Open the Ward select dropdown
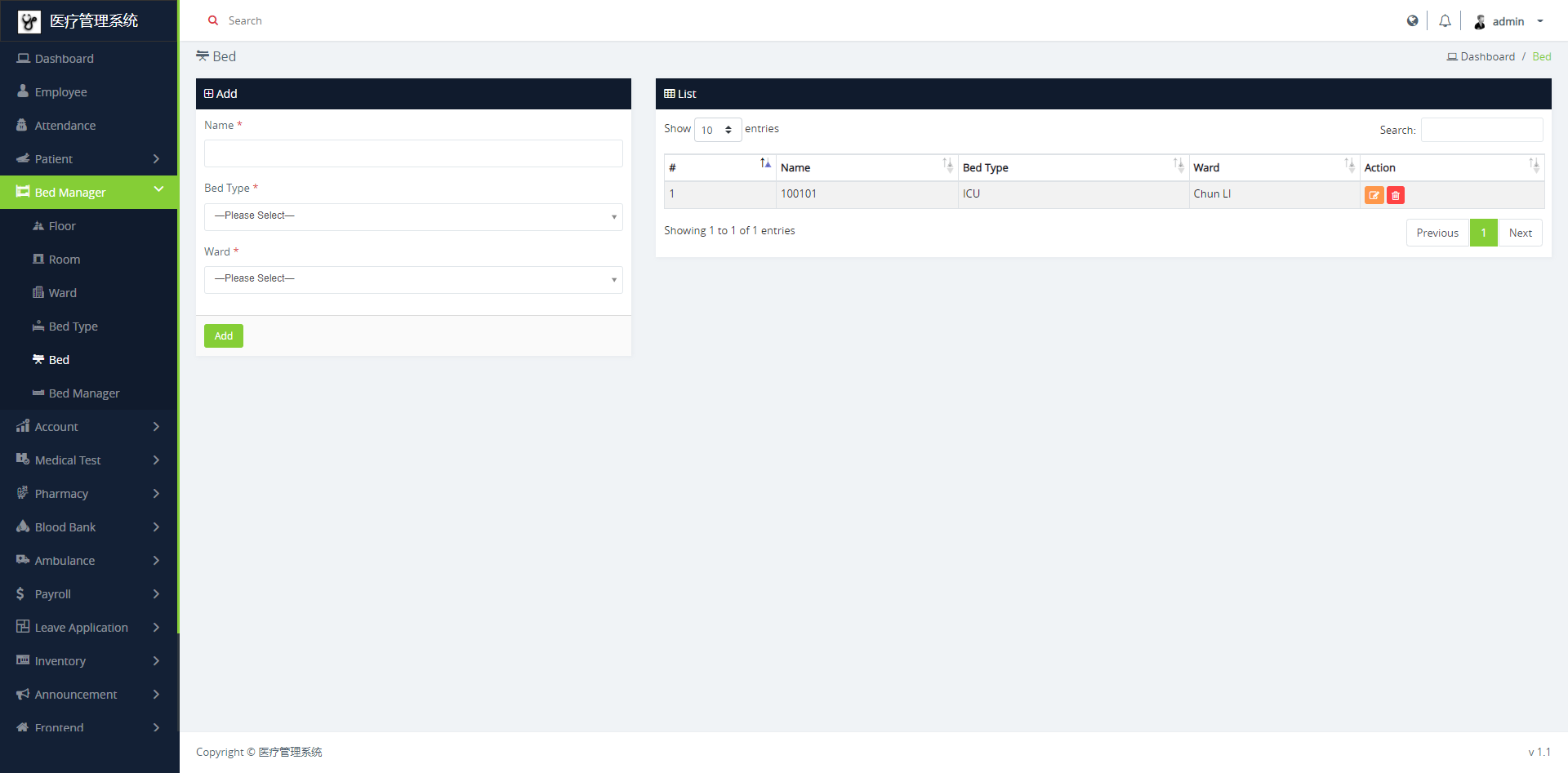1568x773 pixels. (x=413, y=279)
